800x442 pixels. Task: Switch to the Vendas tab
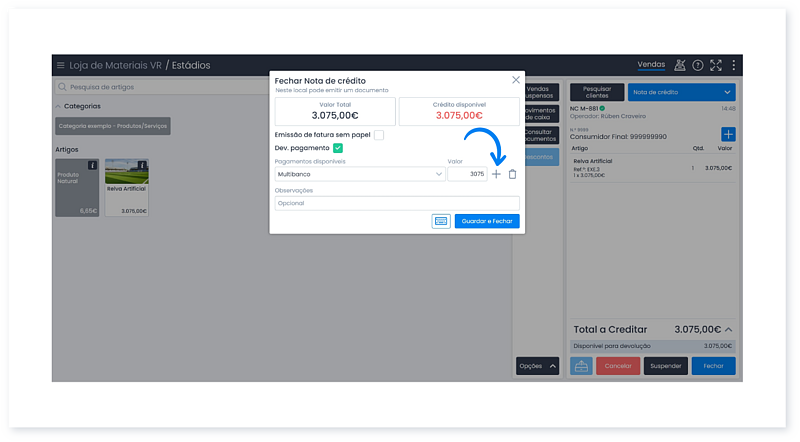coord(651,65)
